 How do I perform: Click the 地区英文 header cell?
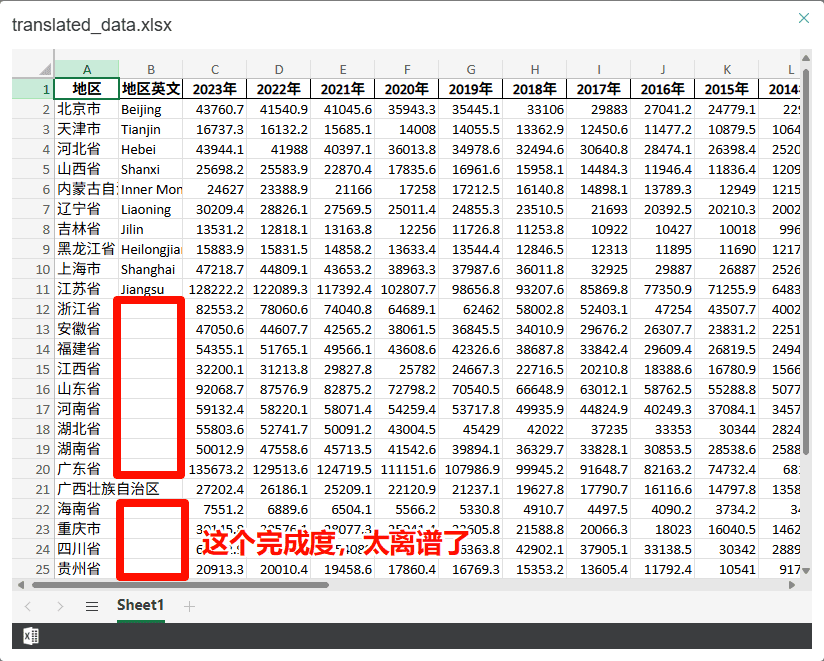click(151, 89)
